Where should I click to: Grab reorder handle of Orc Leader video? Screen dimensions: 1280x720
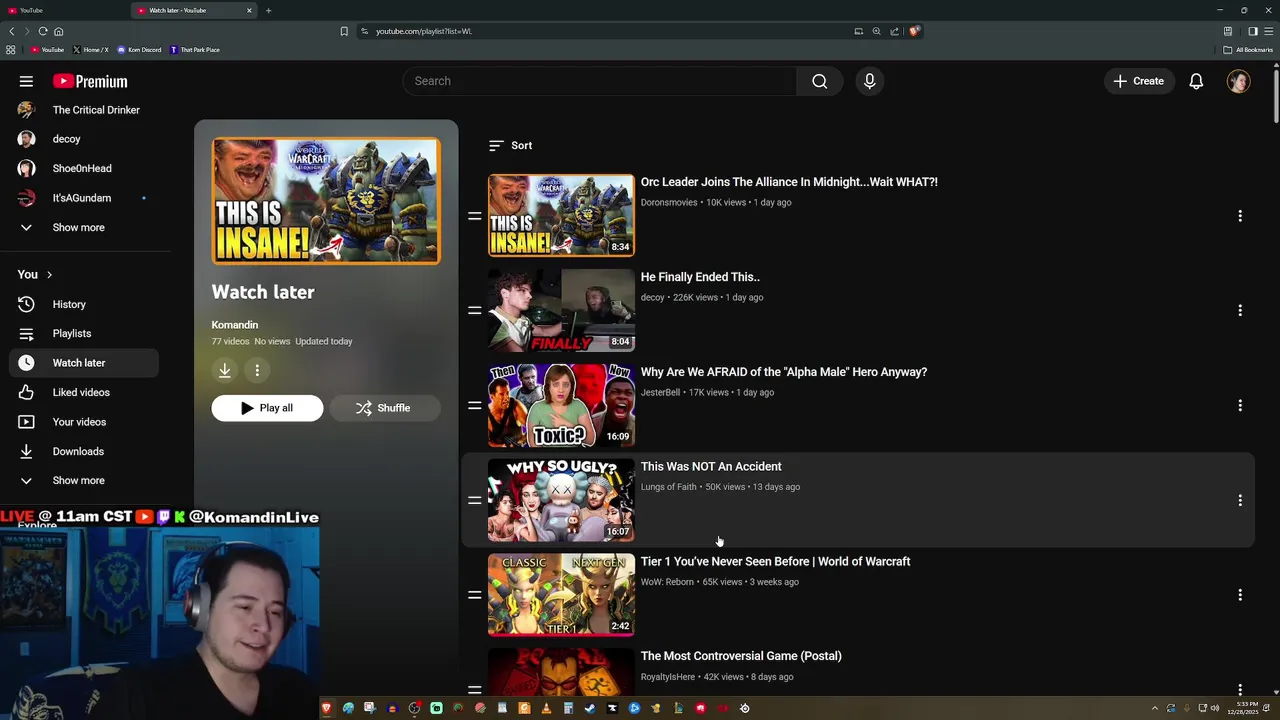pos(475,216)
